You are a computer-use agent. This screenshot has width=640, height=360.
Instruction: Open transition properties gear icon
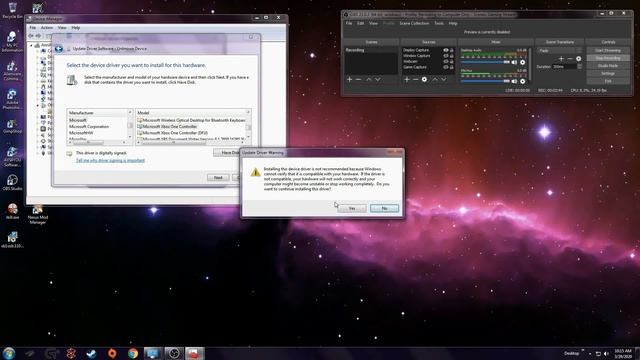pyautogui.click(x=578, y=59)
